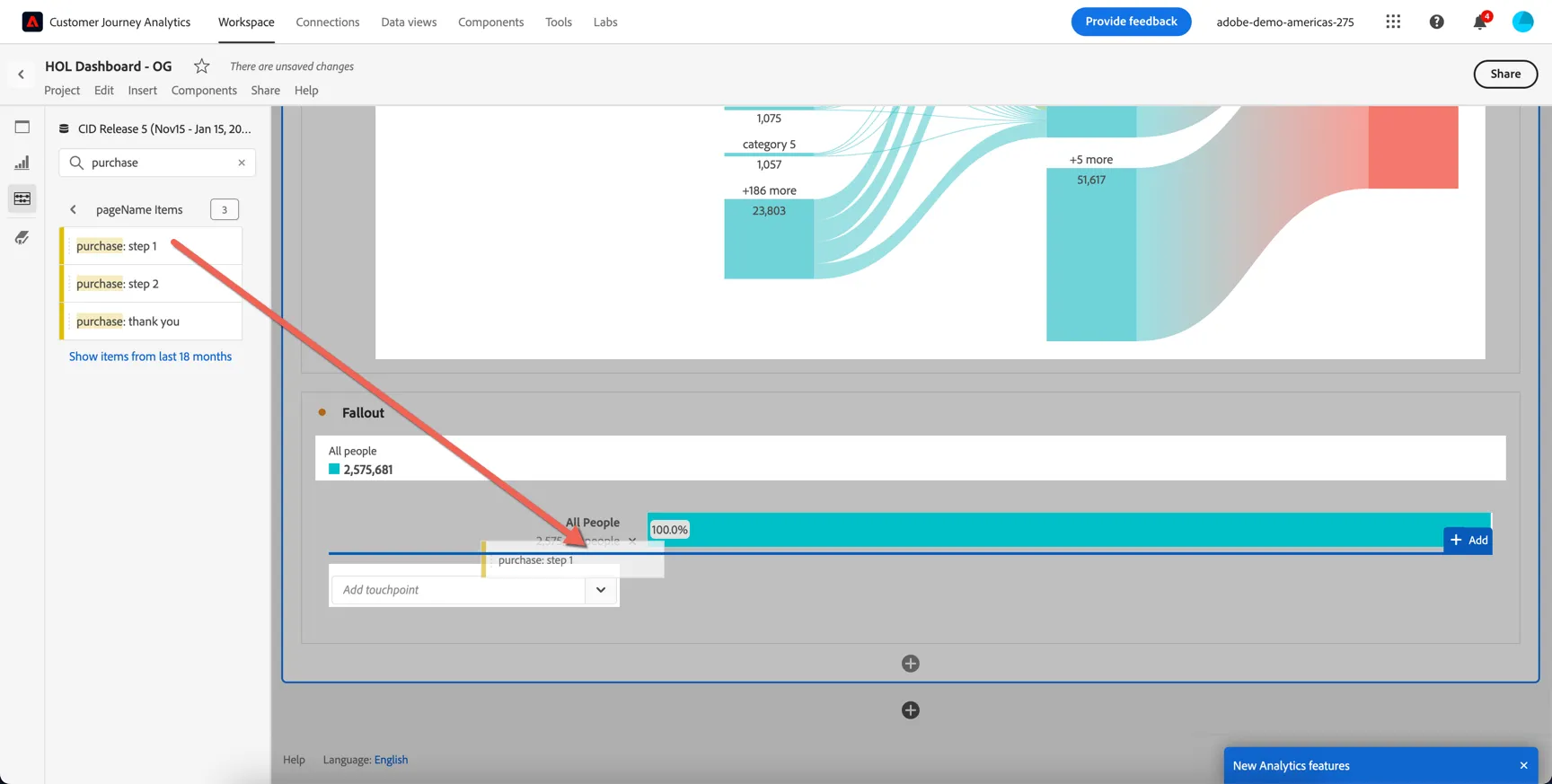Click the Adobe logo icon
Viewport: 1552px width, 784px height.
tap(32, 22)
